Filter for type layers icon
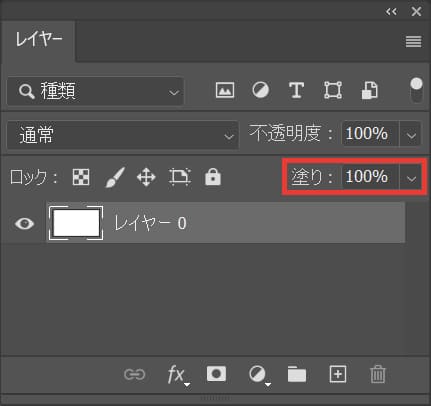This screenshot has width=431, height=406. (296, 90)
